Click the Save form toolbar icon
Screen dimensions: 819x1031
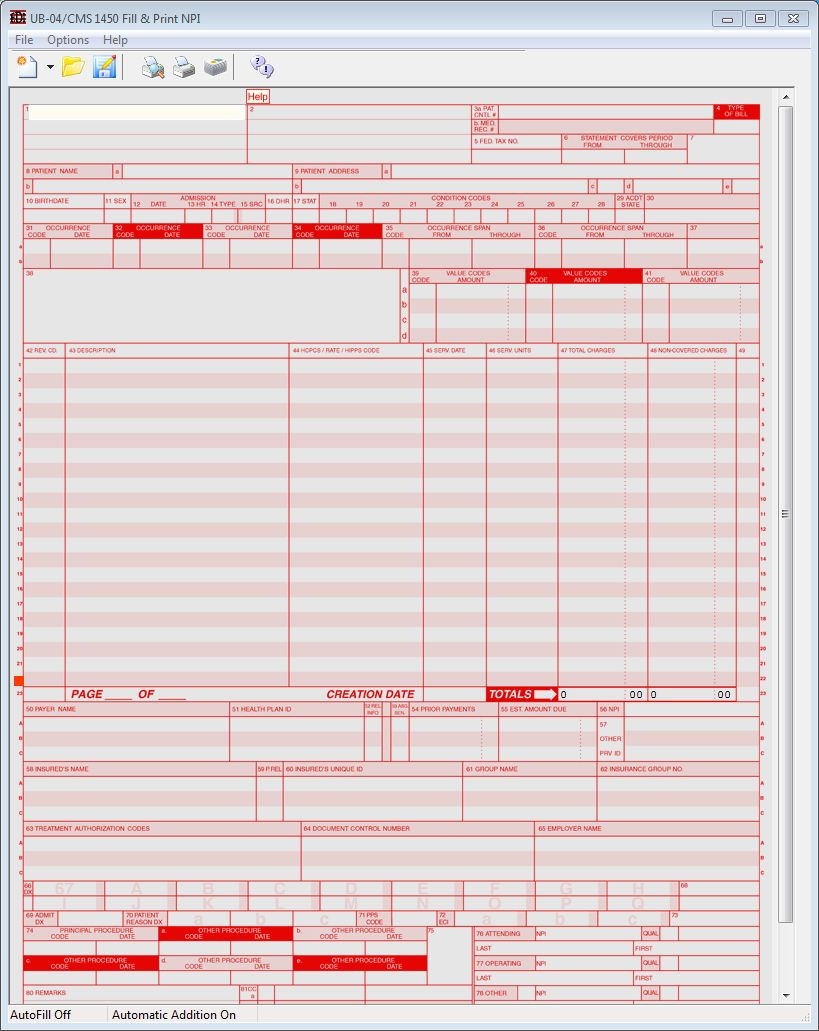tap(104, 67)
